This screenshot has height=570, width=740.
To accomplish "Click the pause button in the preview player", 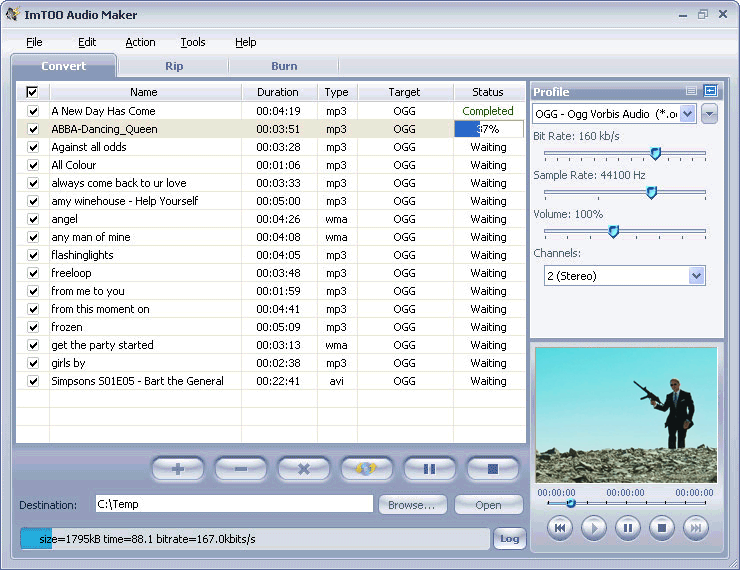I will coord(628,528).
